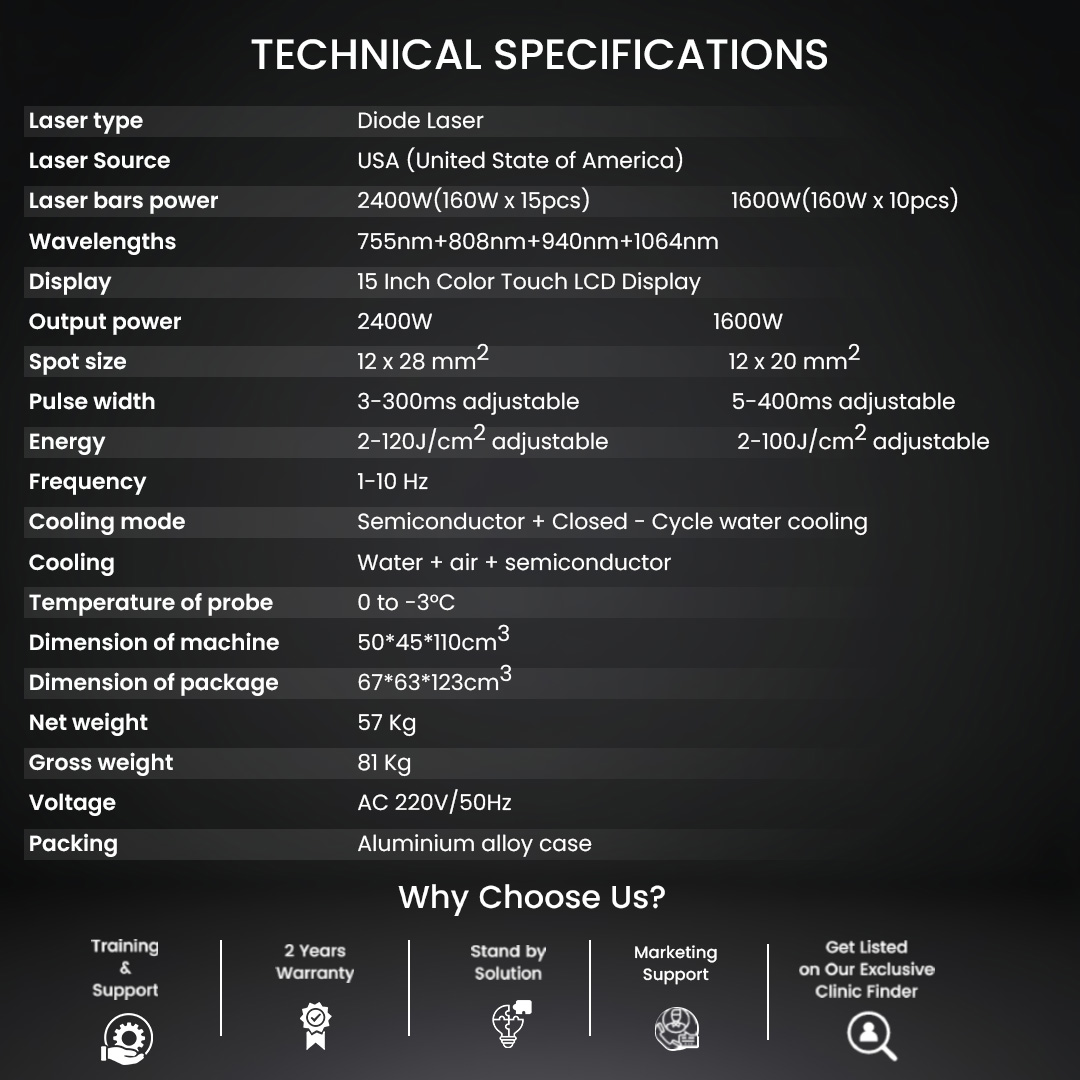
Task: Select the "Laser type" row label
Action: point(86,121)
